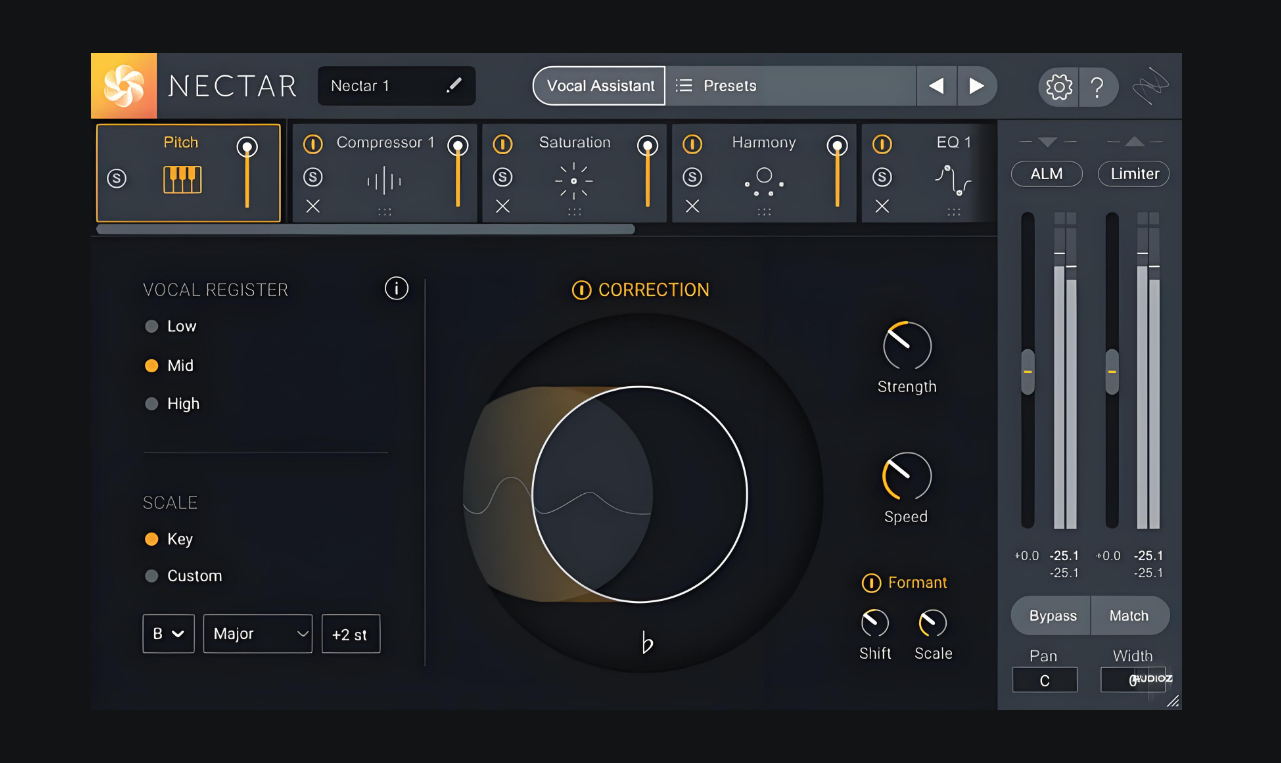Viewport: 1281px width, 763px height.
Task: Adjust the Speed knob
Action: [907, 476]
